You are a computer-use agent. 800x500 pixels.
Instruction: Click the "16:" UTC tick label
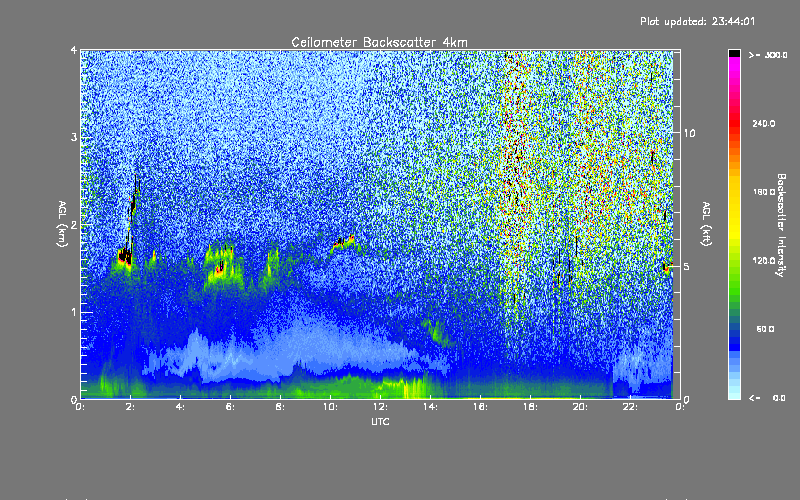[x=481, y=407]
